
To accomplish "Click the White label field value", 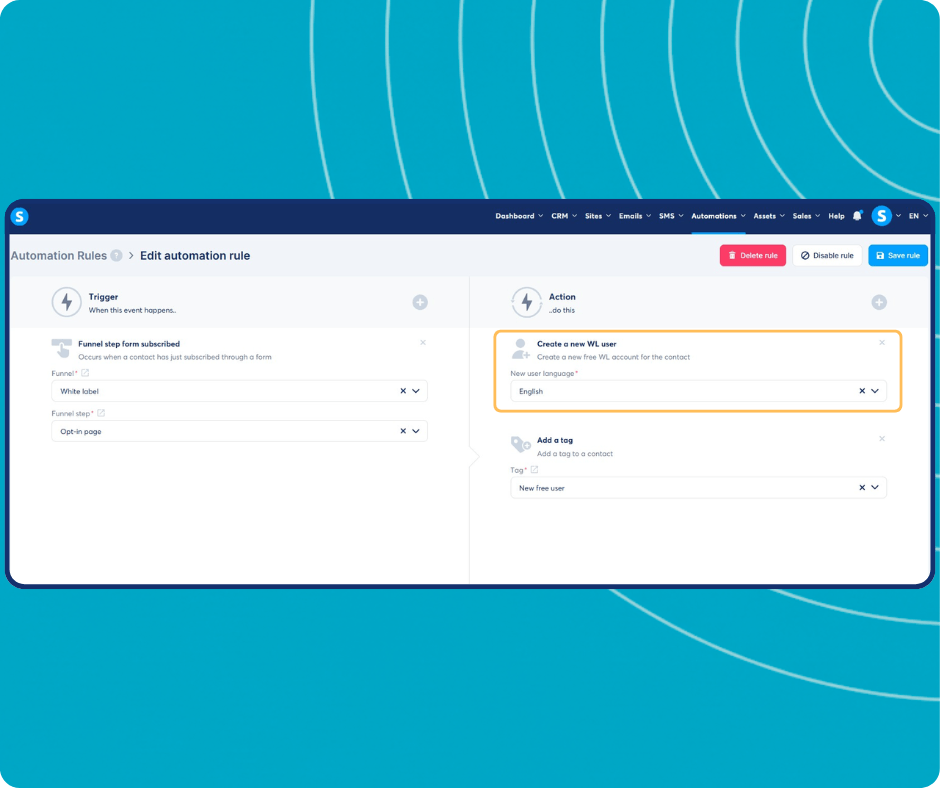I will pos(79,391).
